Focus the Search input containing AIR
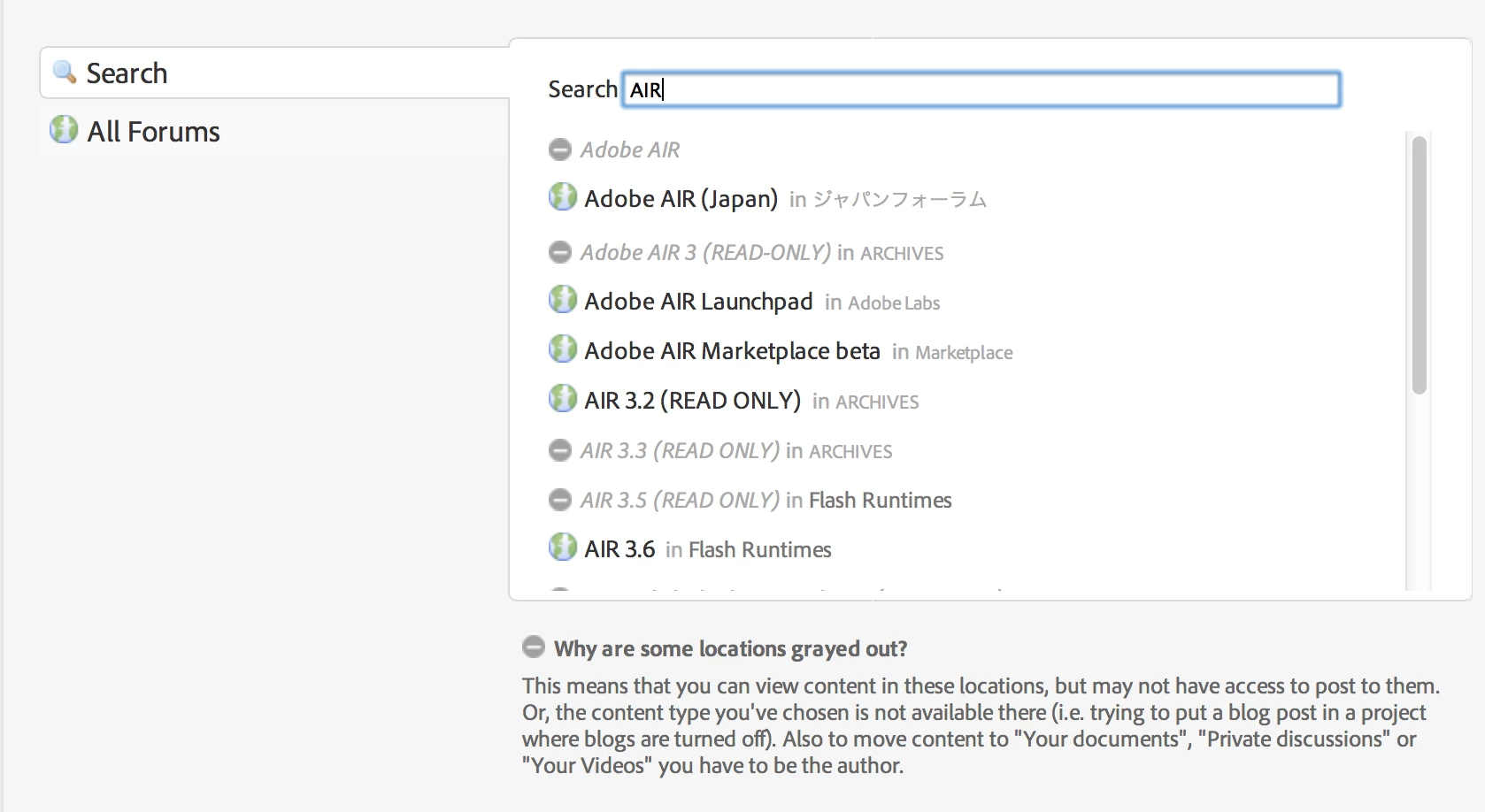Screen dimensions: 1485x812 click(x=981, y=89)
